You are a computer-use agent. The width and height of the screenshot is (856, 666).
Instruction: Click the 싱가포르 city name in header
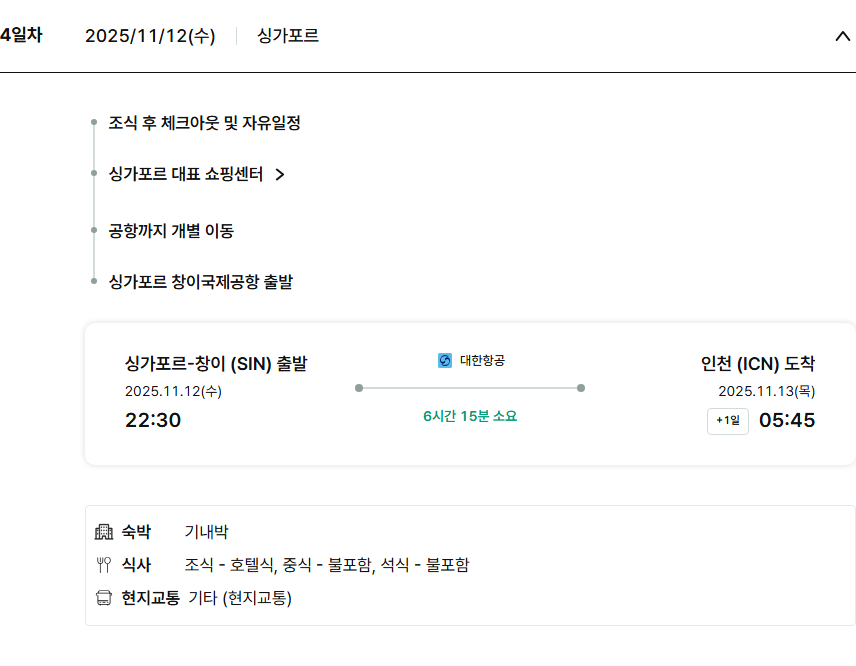pyautogui.click(x=288, y=36)
